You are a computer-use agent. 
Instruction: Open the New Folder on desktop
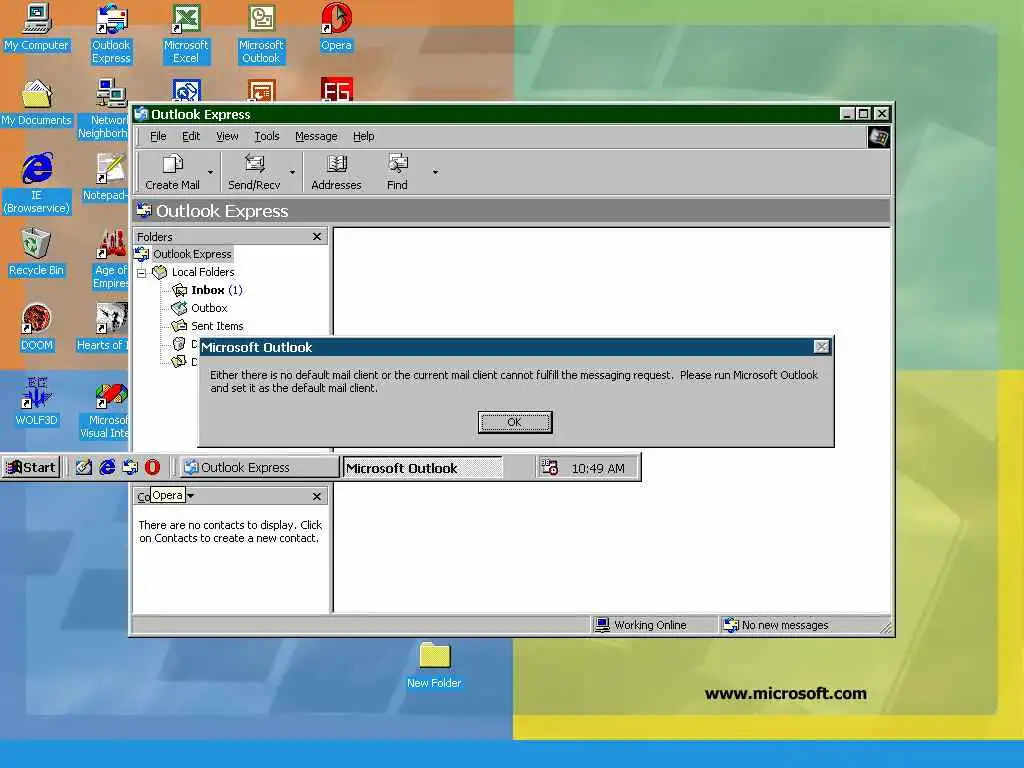point(434,665)
